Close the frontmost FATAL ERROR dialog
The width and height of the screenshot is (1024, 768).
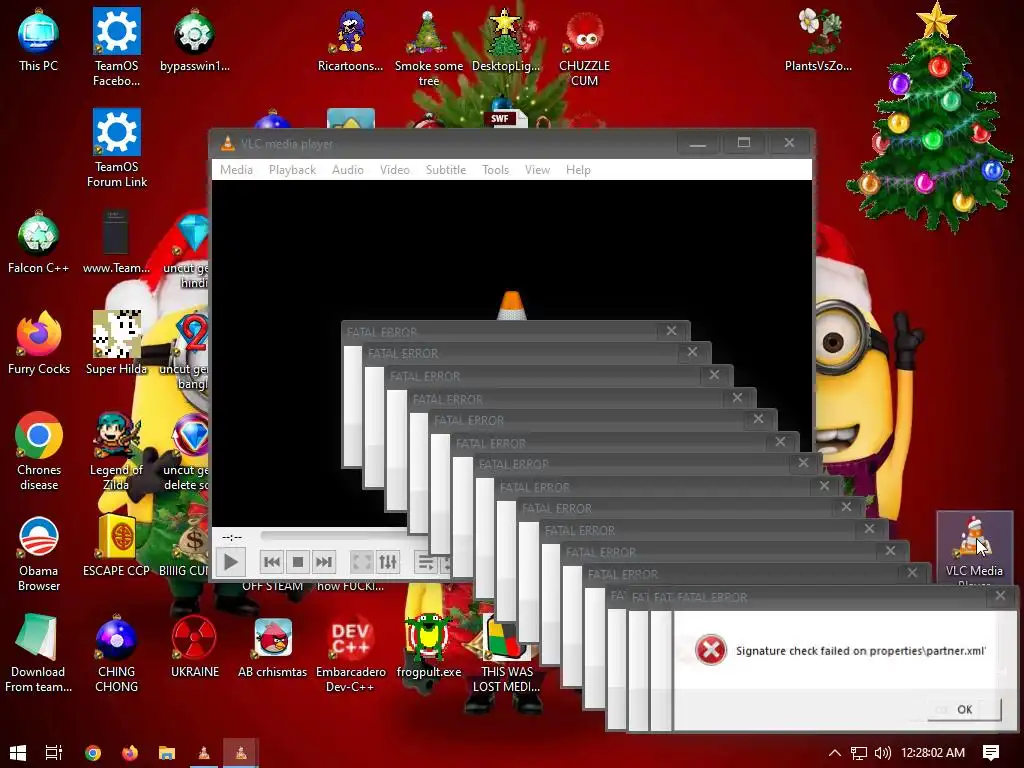pos(1000,596)
